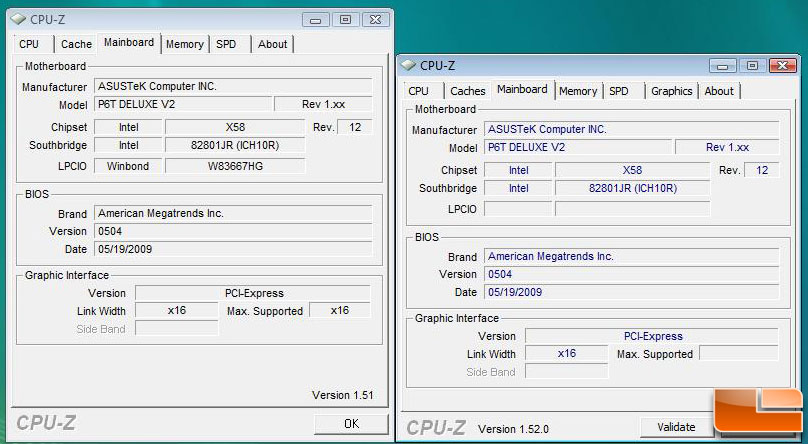Click X58 chipset field in CPU-Z 1.51 window
The image size is (808, 444).
click(x=235, y=127)
